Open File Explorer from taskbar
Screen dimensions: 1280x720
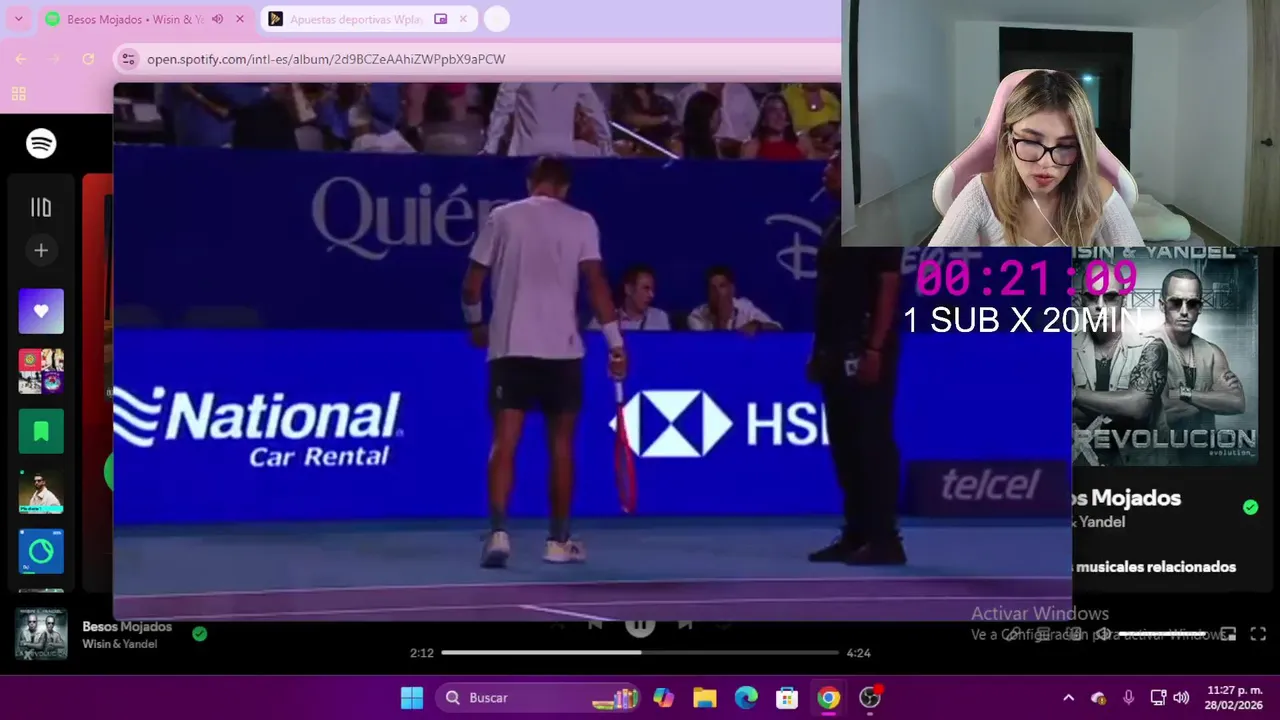tap(705, 697)
